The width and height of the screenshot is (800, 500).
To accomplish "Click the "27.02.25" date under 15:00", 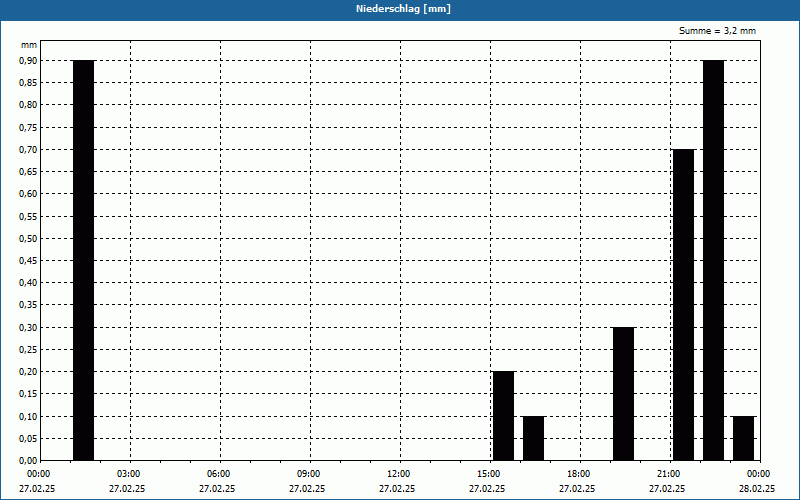I will point(487,489).
